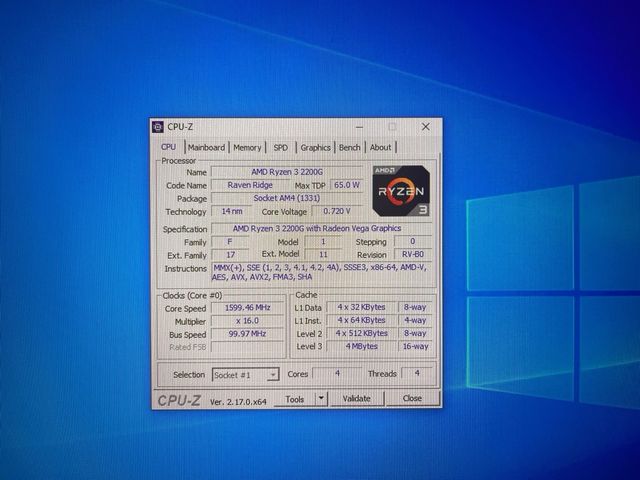The image size is (640, 480).
Task: Minimize the CPU-Z window
Action: 360,127
